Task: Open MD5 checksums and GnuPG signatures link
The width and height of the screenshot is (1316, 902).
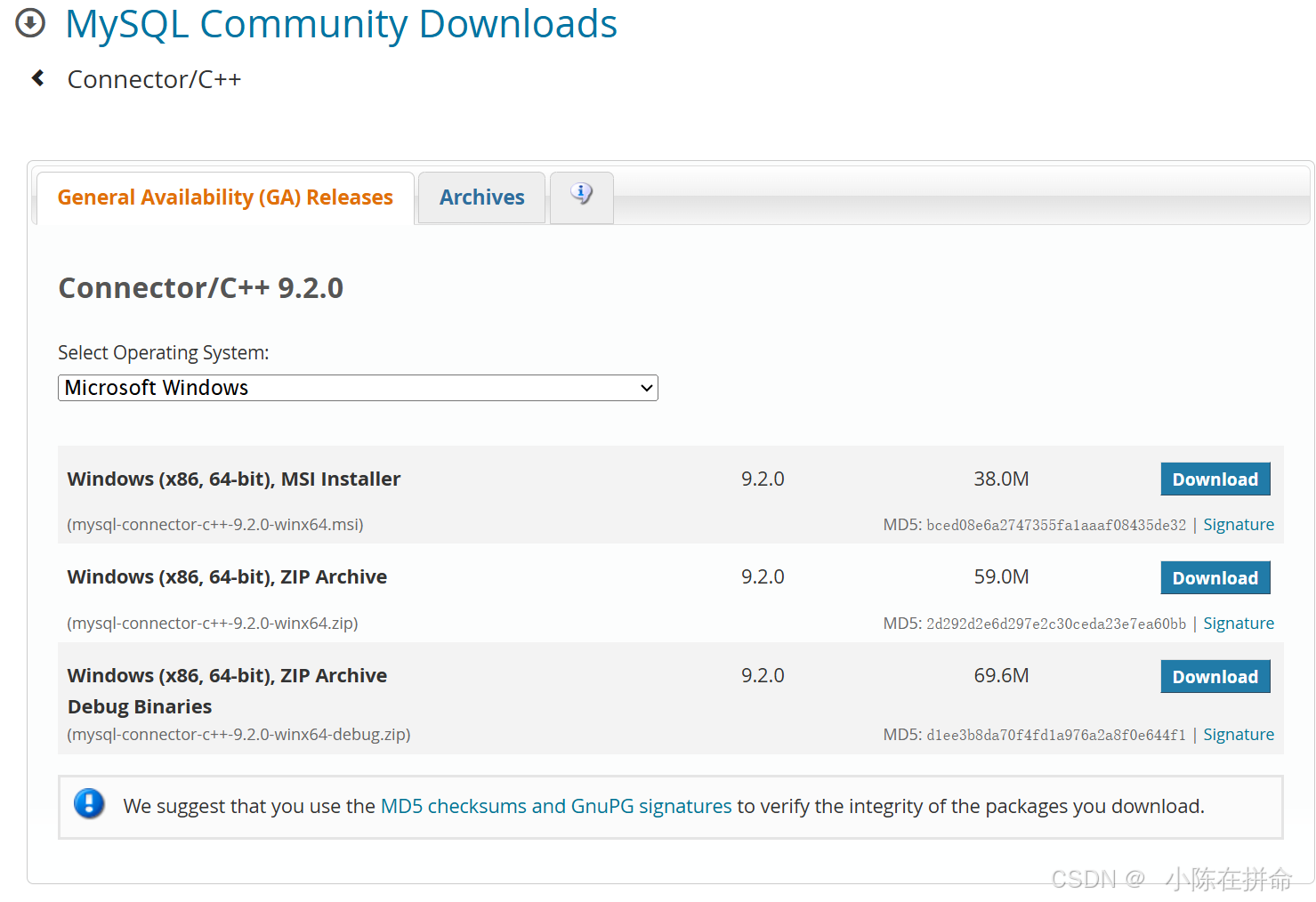Action: coord(556,806)
